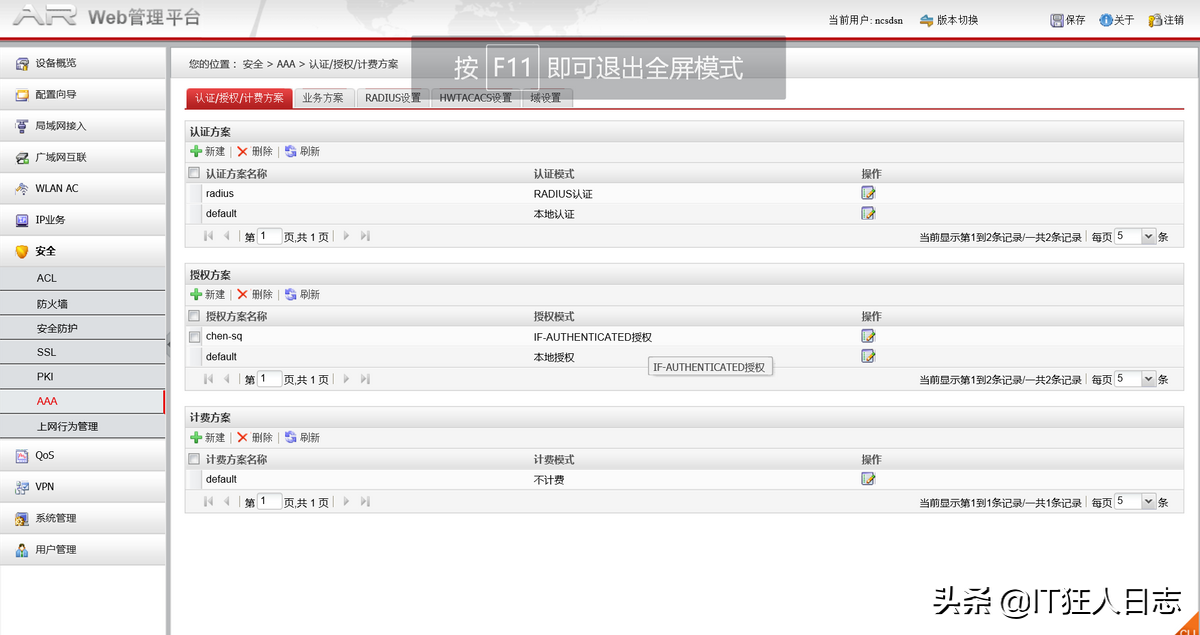This screenshot has width=1200, height=635.
Task: Go to next page of 计费方案 table
Action: point(346,502)
